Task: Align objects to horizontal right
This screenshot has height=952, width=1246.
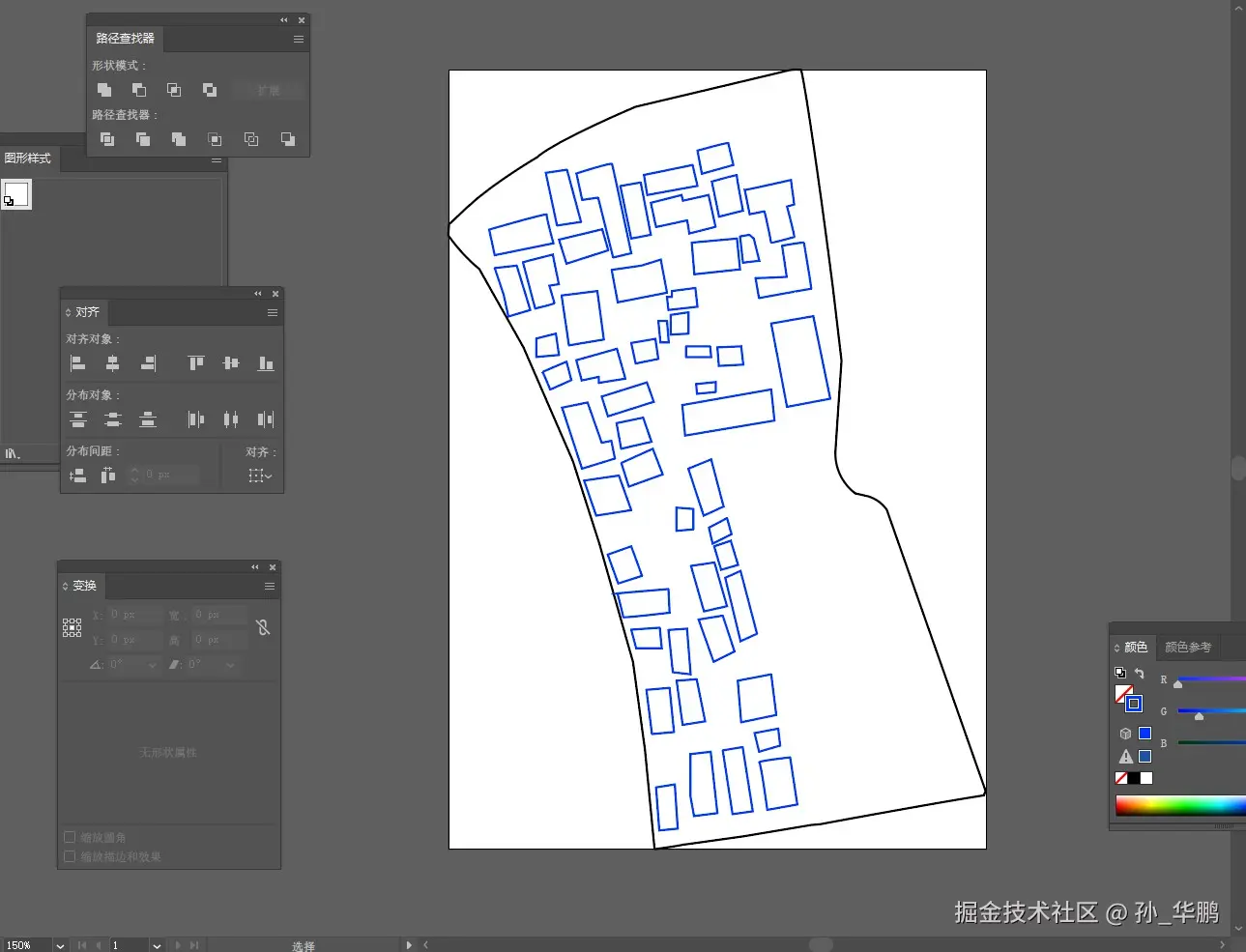Action: click(148, 363)
